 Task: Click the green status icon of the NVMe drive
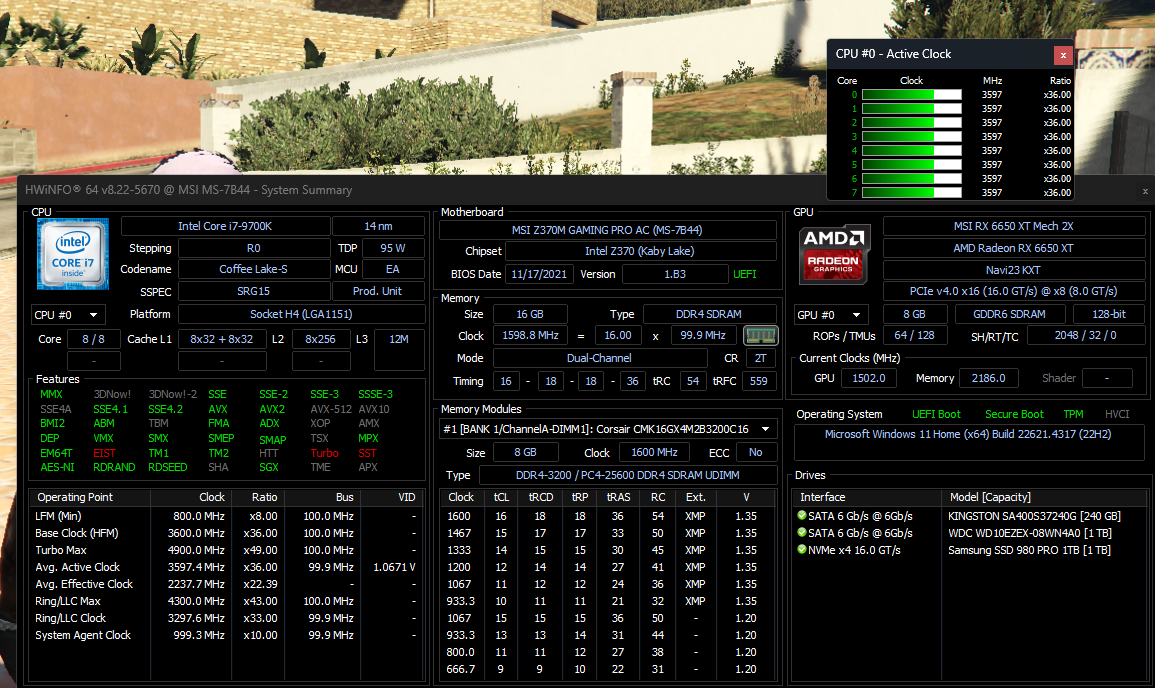coord(801,549)
